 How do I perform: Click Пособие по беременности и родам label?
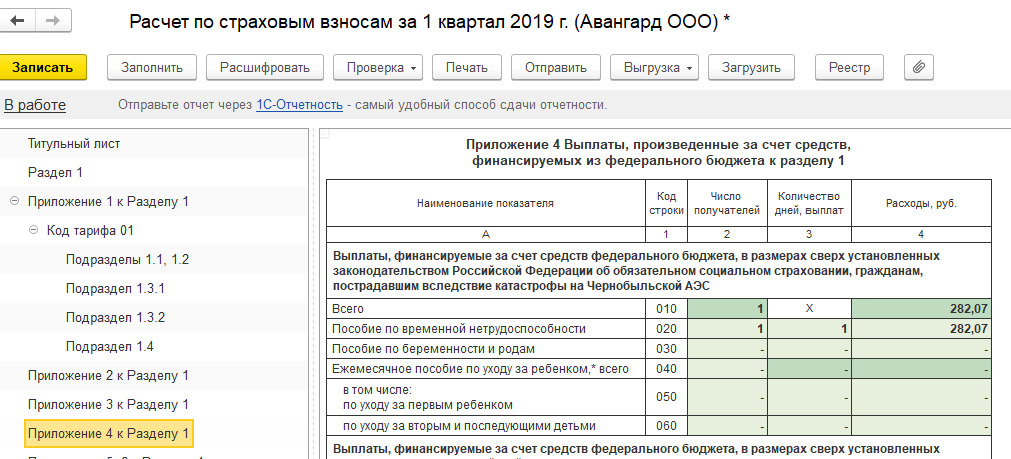[433, 349]
